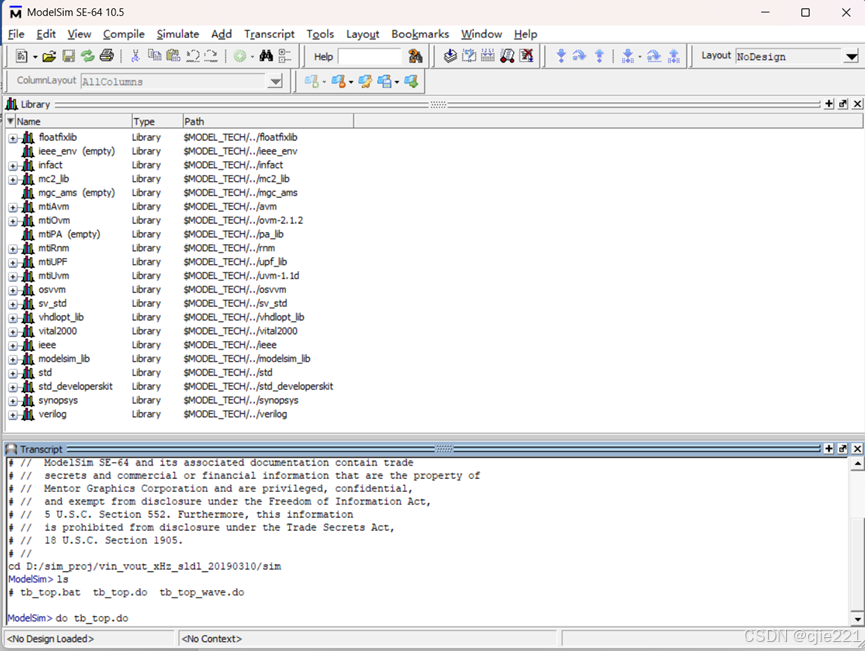Click the Path column header
Viewport: 865px width, 651px height.
268,121
